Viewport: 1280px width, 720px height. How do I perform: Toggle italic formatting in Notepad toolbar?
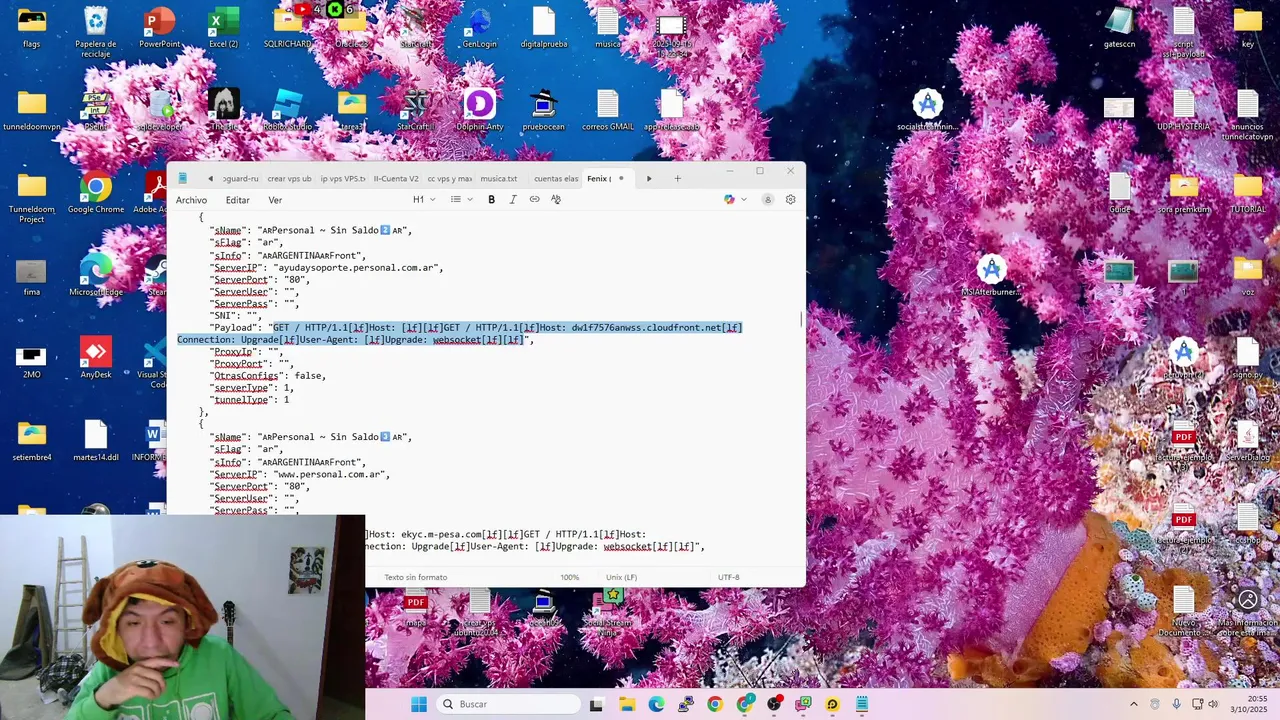coord(513,200)
